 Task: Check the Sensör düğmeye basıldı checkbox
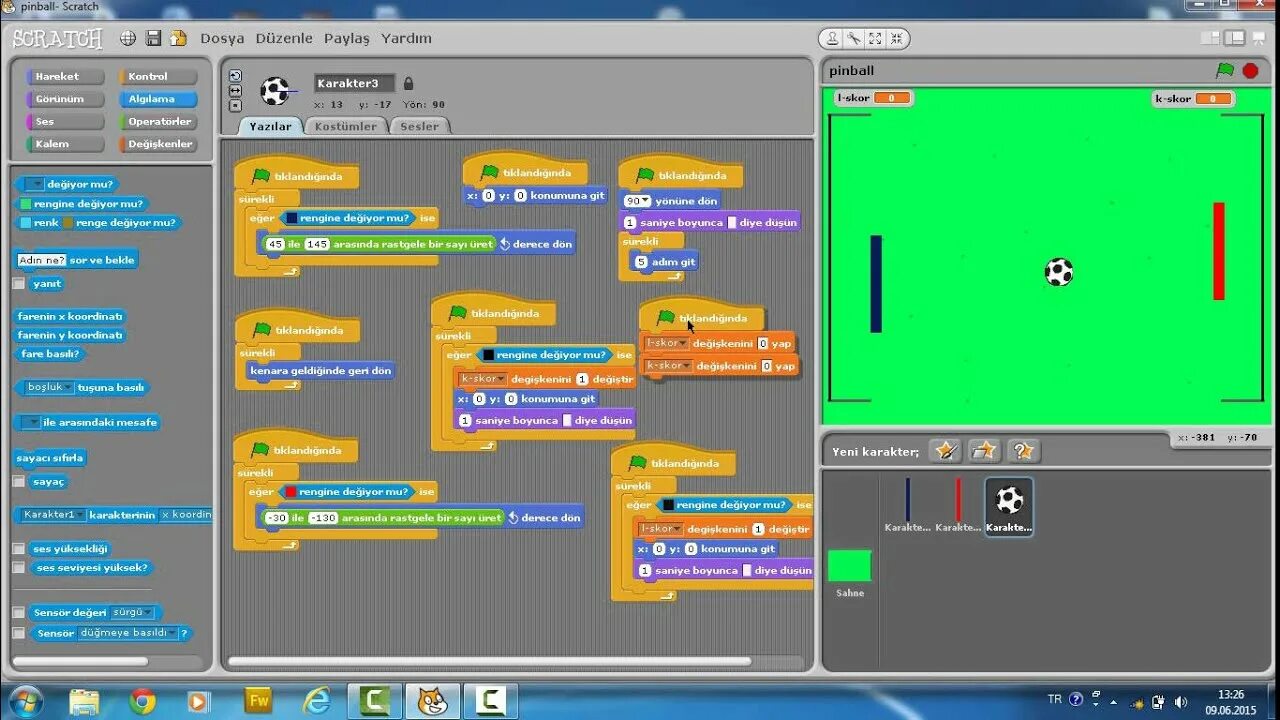[18, 633]
